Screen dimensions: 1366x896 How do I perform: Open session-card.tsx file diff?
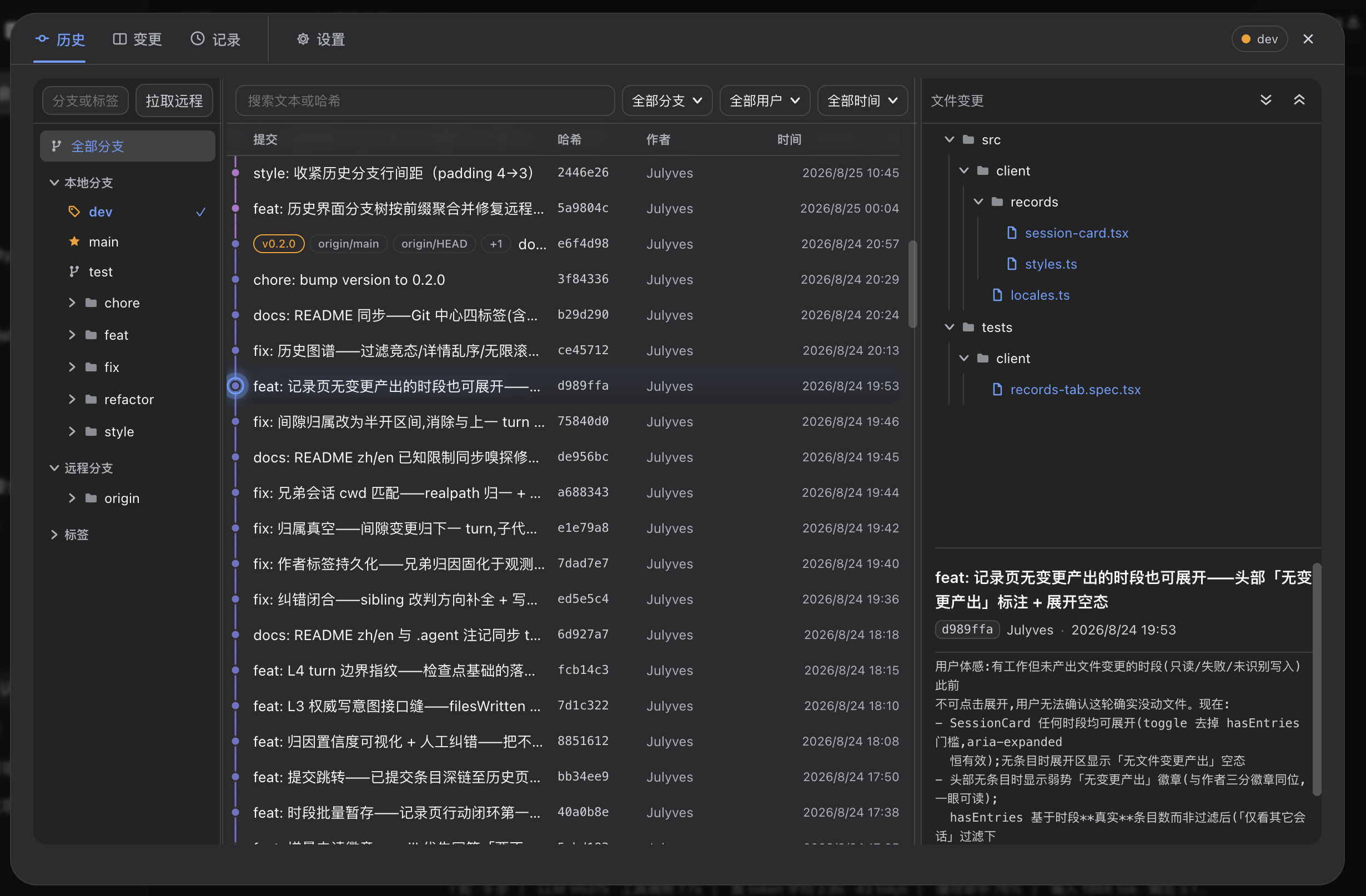[x=1076, y=233]
